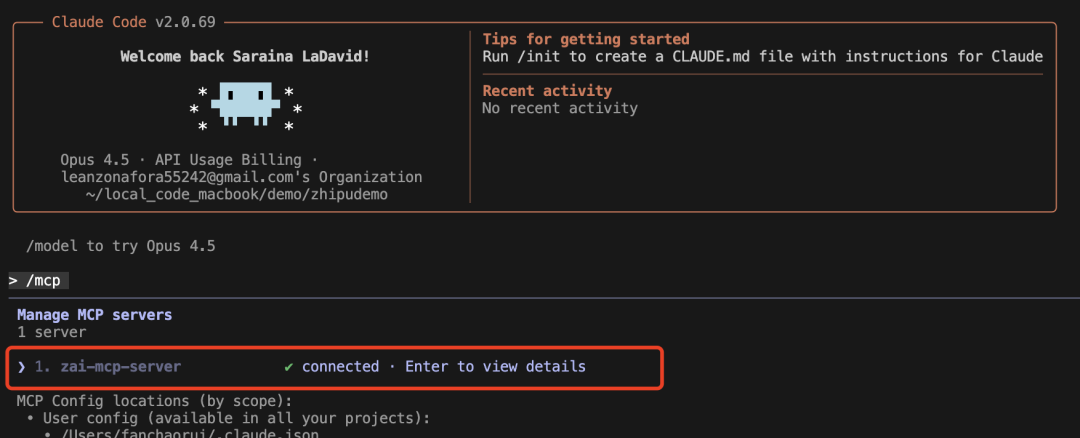
Task: Click Enter to view details hint
Action: tap(495, 367)
